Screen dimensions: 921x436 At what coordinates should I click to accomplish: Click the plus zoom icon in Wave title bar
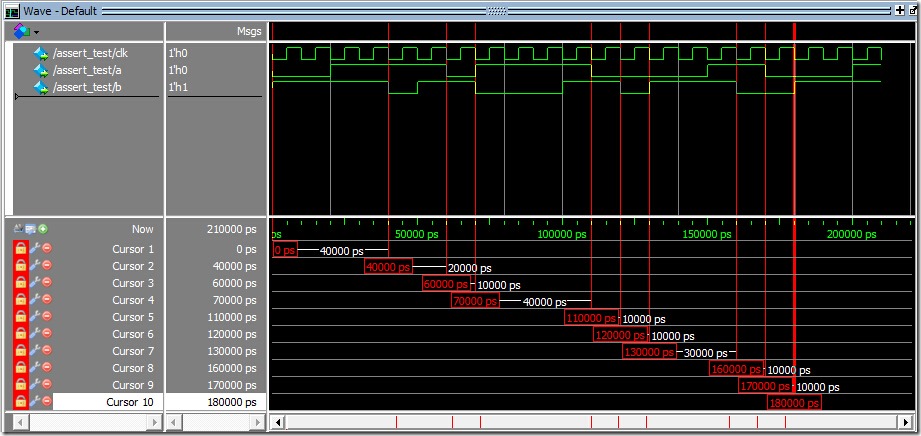pyautogui.click(x=899, y=10)
